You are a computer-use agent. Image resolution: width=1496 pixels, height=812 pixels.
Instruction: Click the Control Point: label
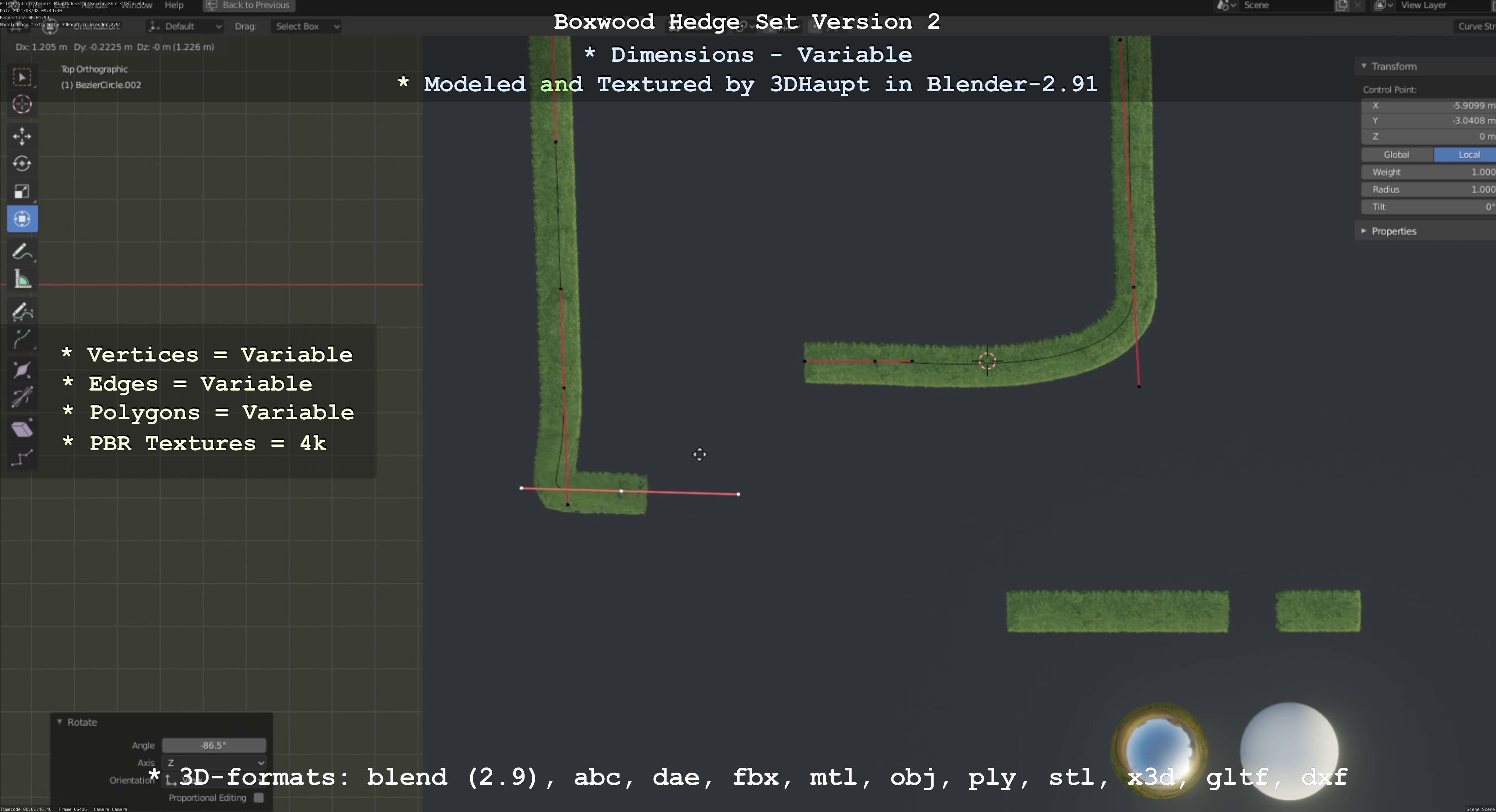[1390, 89]
